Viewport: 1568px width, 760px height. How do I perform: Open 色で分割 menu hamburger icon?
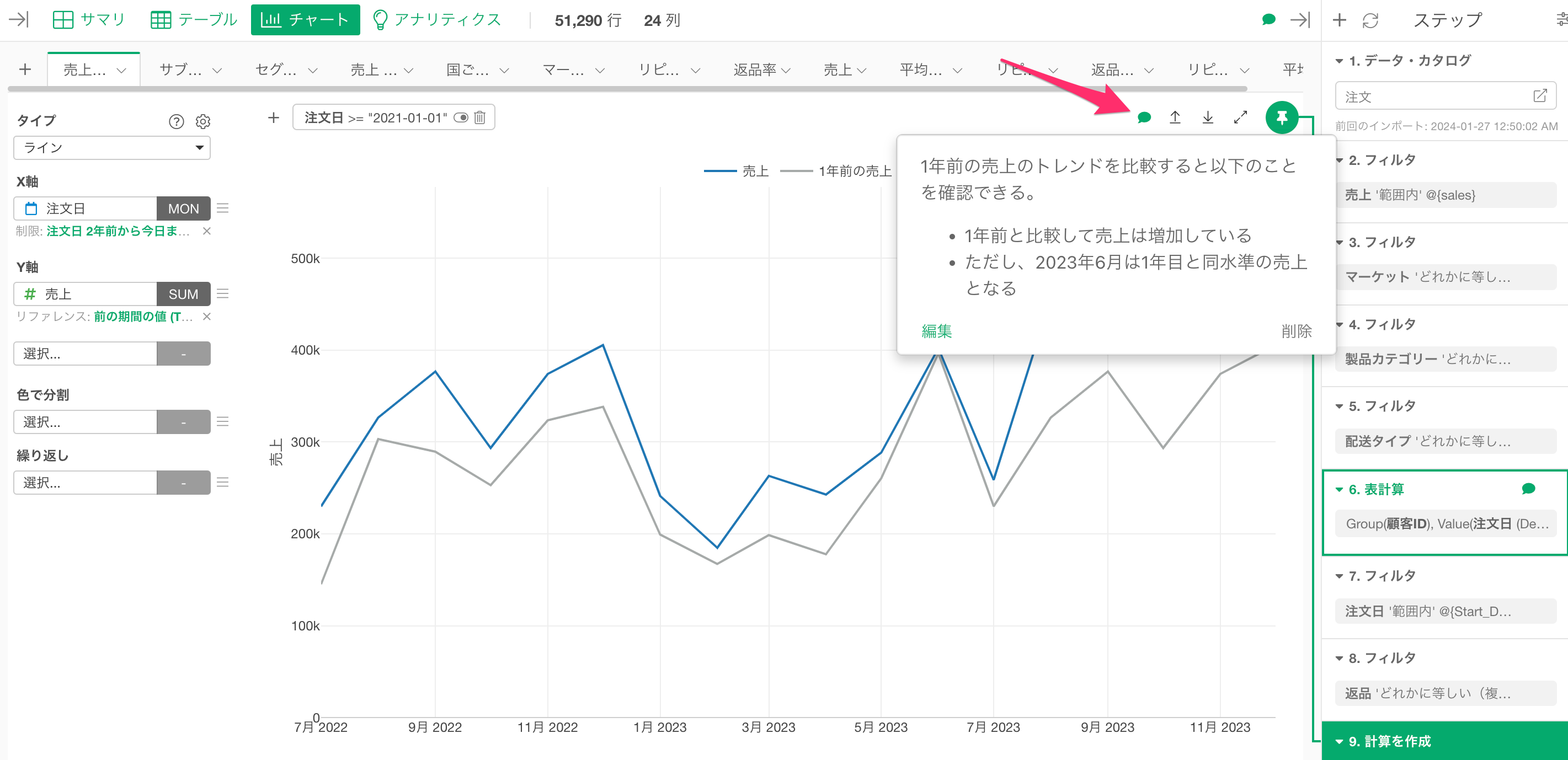click(x=223, y=421)
